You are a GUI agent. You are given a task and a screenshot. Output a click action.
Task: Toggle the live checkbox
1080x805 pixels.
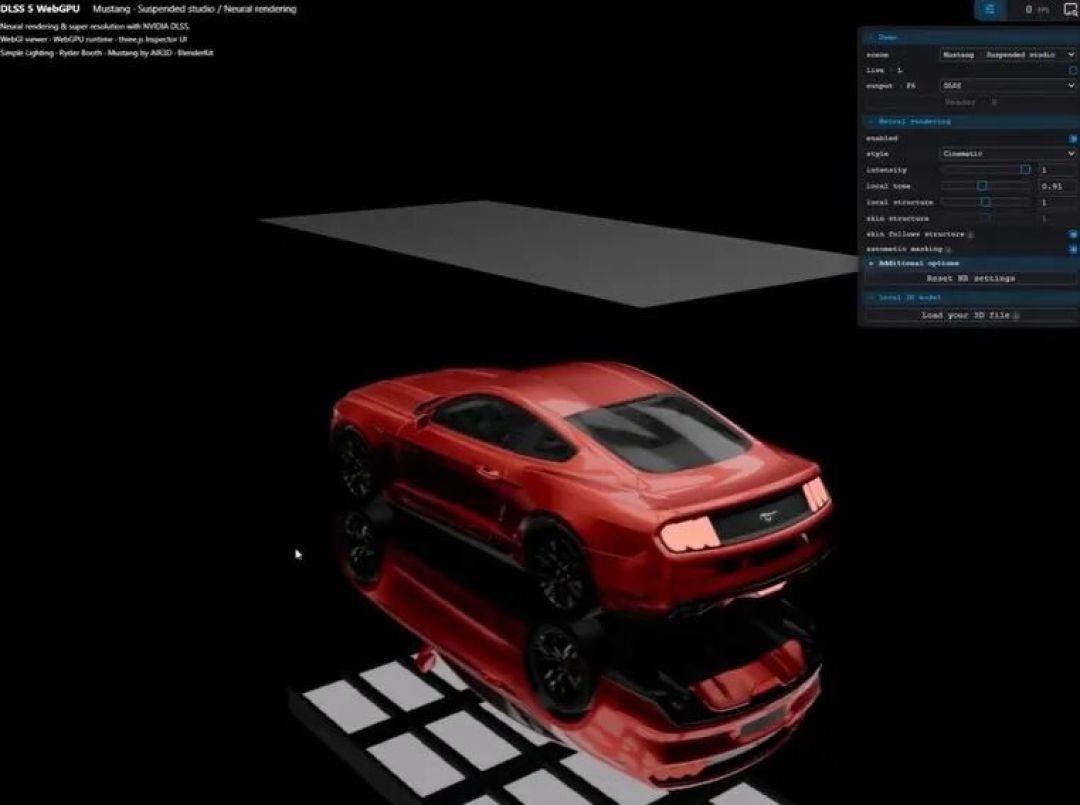tap(1073, 70)
